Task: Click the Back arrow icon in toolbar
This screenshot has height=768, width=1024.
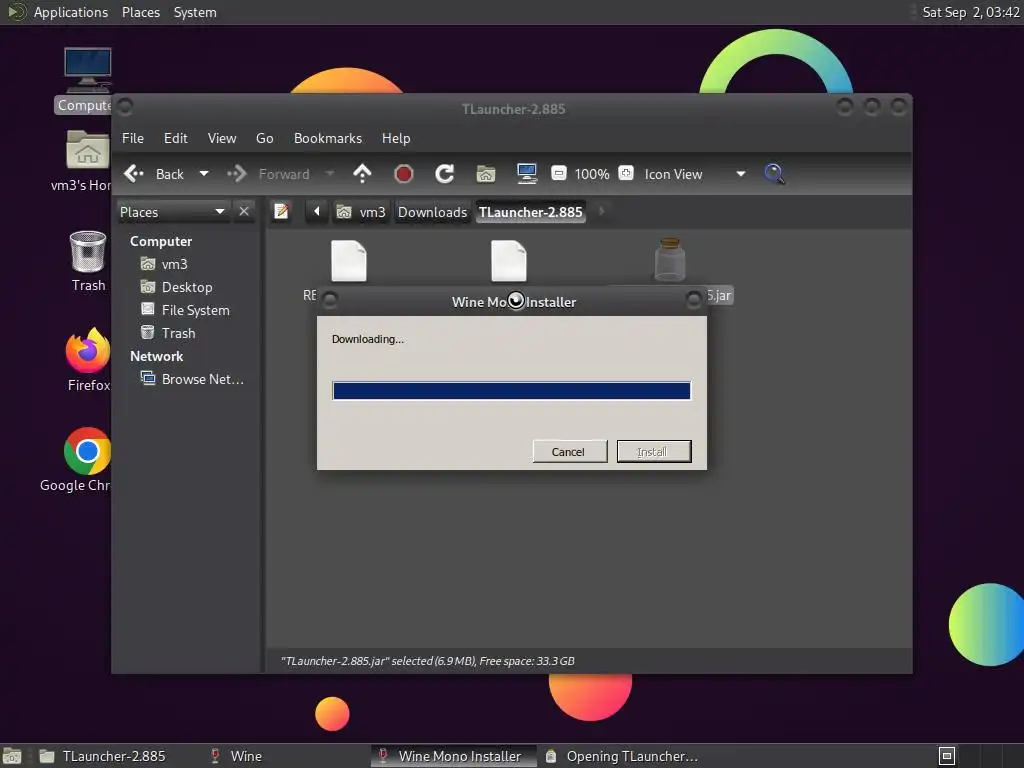Action: pos(134,174)
